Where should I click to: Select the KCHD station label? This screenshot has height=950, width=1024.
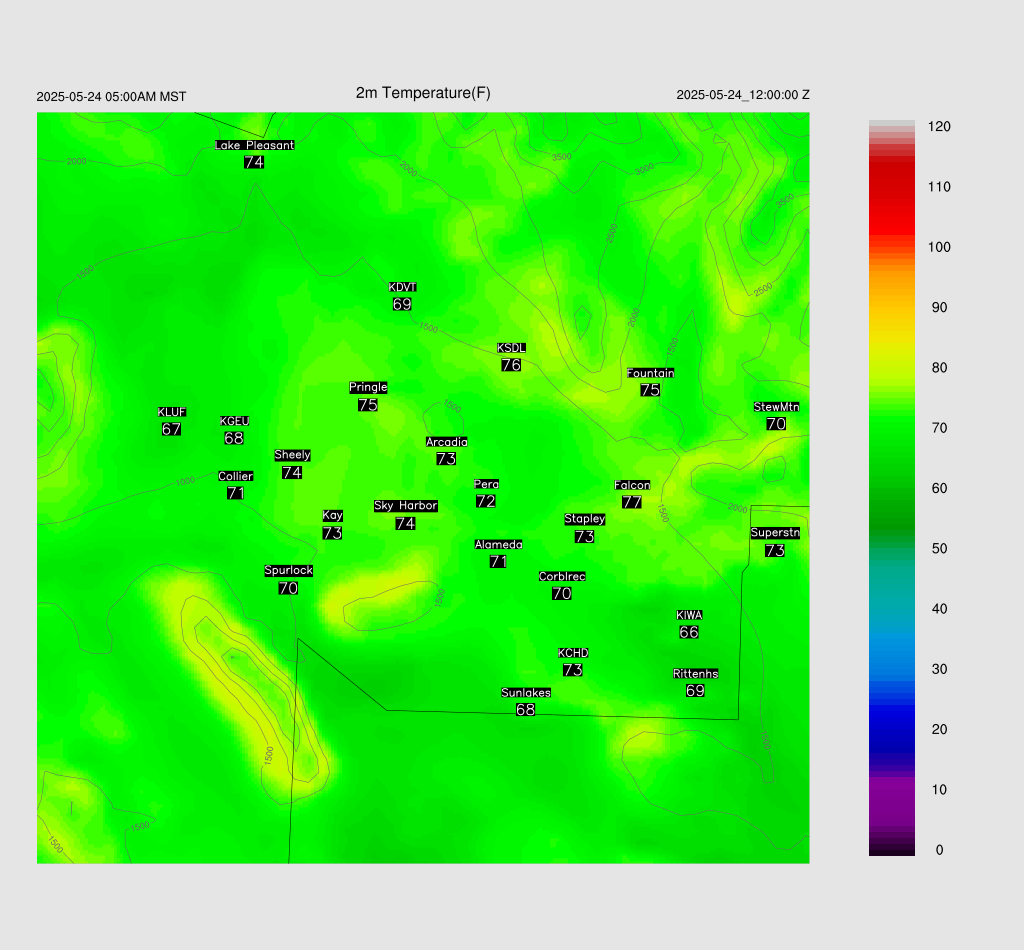(x=573, y=653)
